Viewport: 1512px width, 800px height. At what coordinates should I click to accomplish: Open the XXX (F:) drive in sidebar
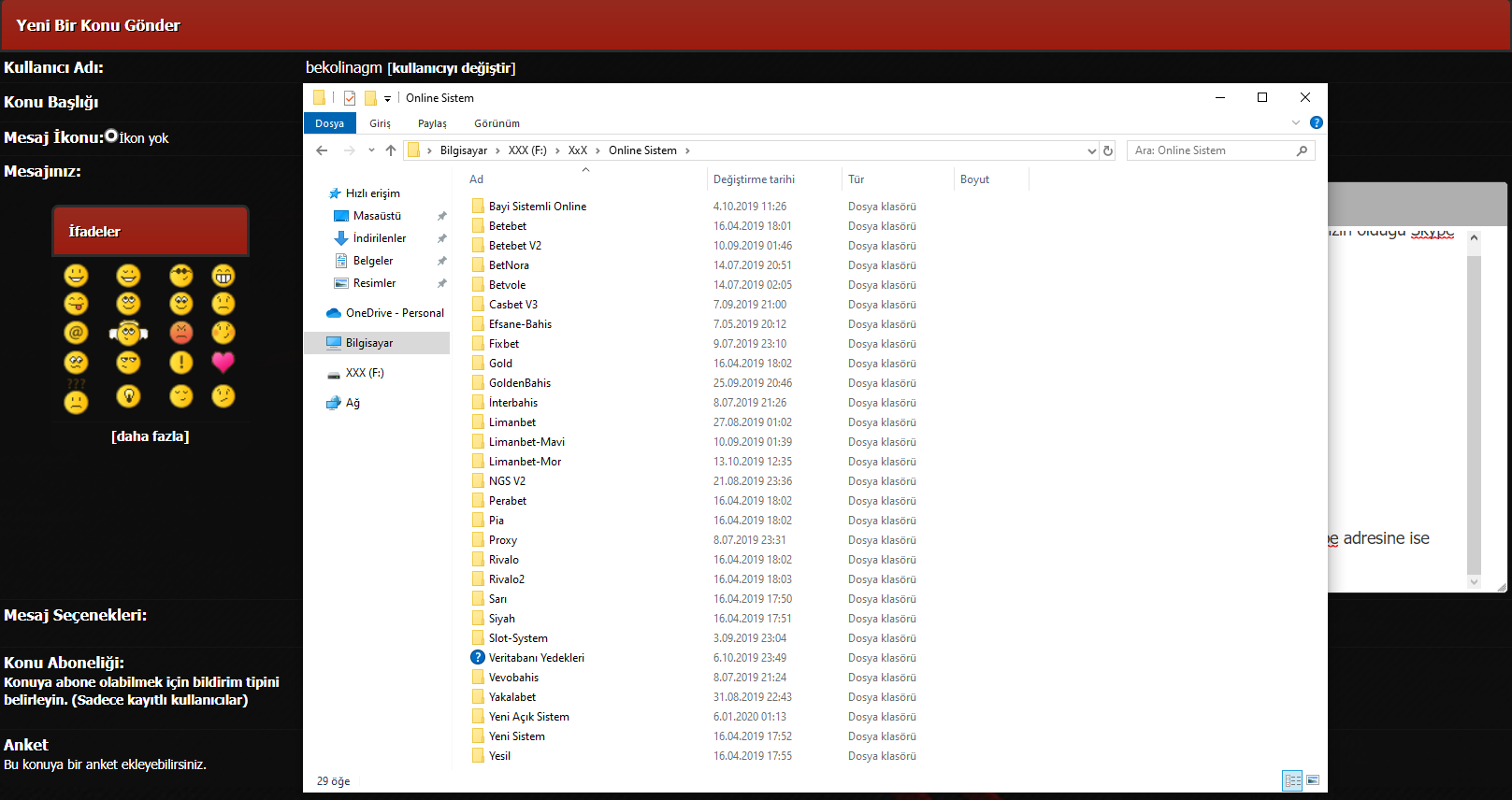(x=355, y=373)
